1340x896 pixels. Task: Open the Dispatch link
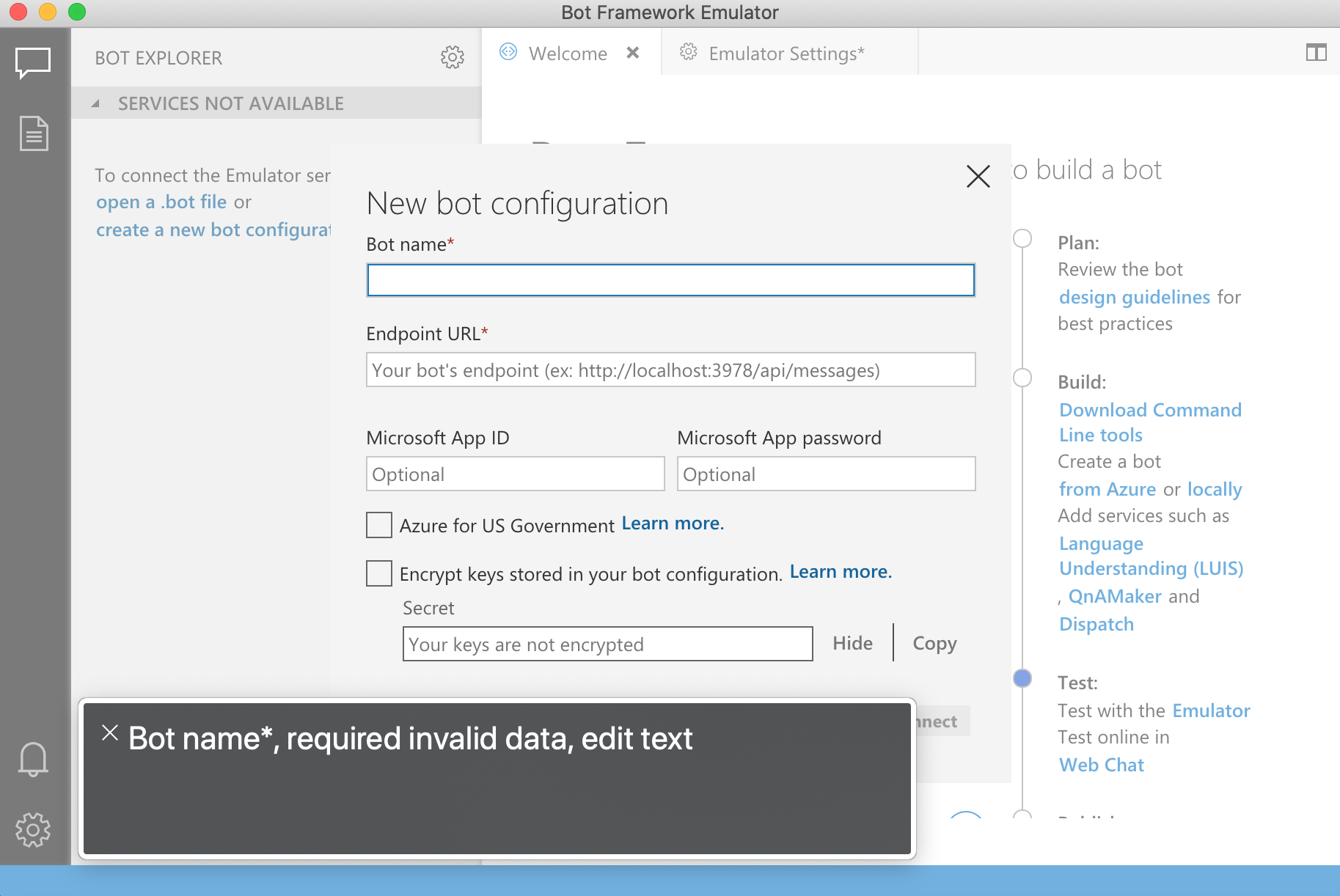pos(1096,624)
